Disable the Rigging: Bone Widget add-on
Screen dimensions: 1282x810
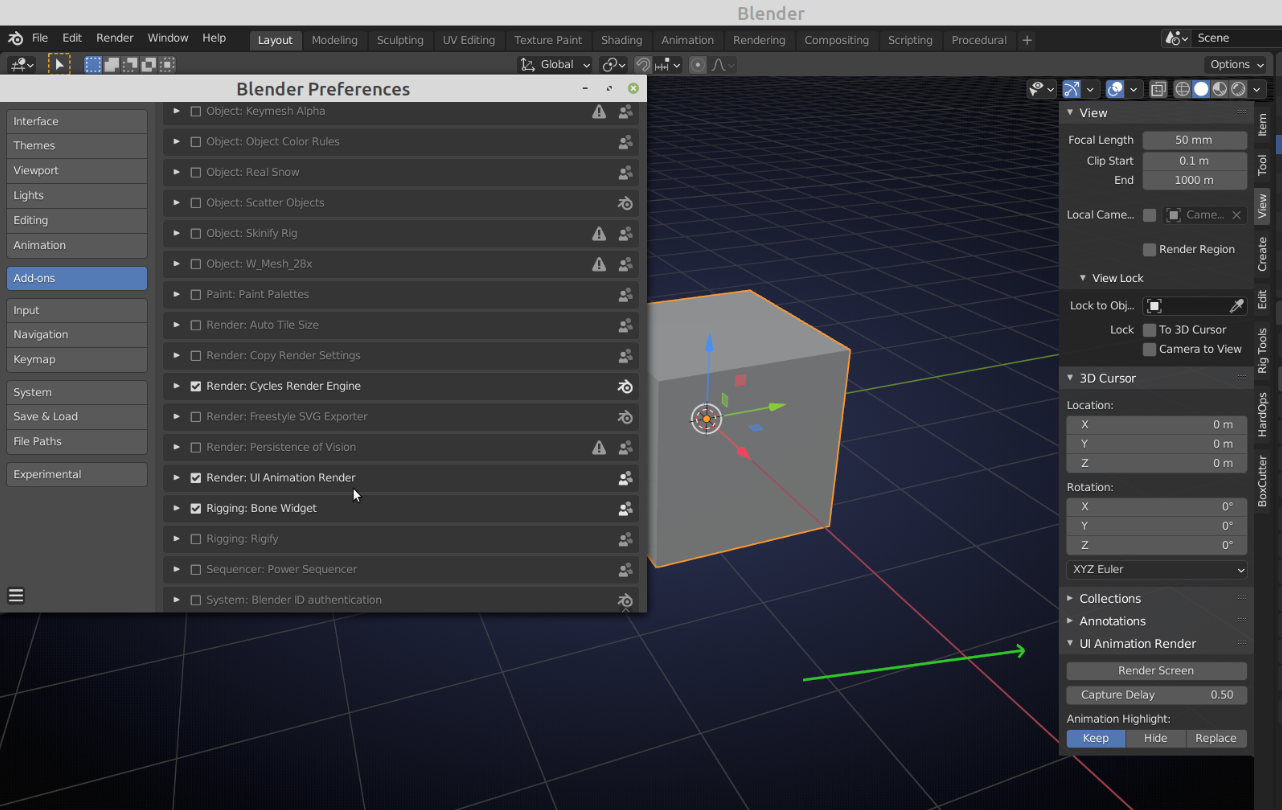(196, 508)
